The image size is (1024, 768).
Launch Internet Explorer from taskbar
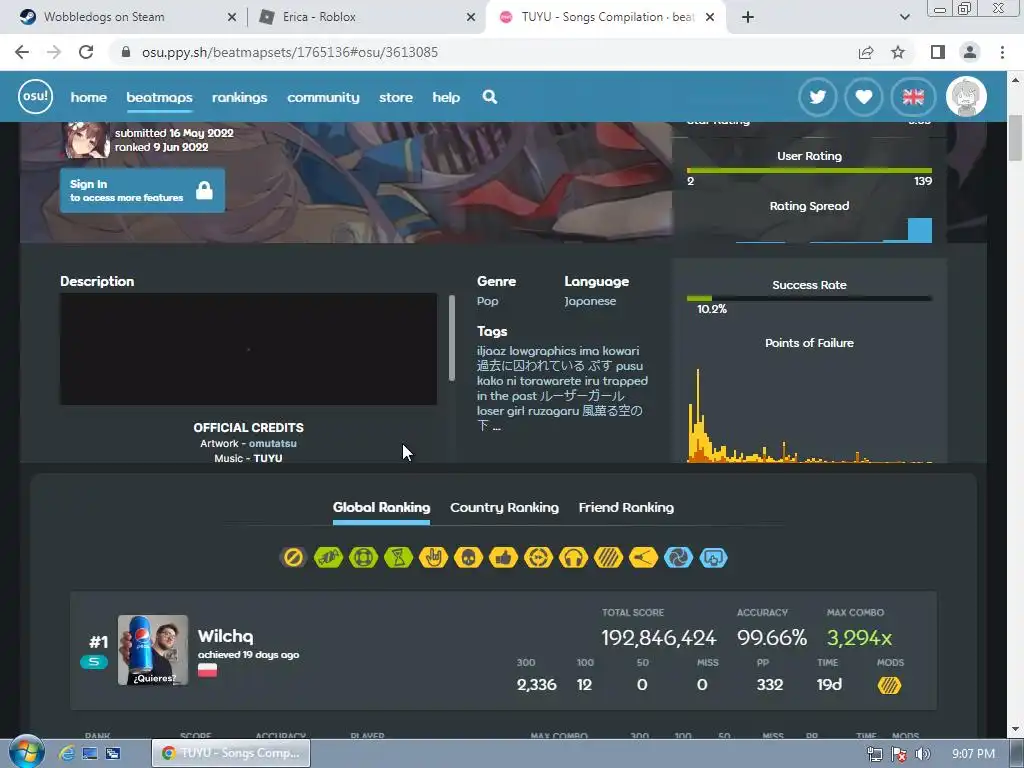[x=66, y=753]
